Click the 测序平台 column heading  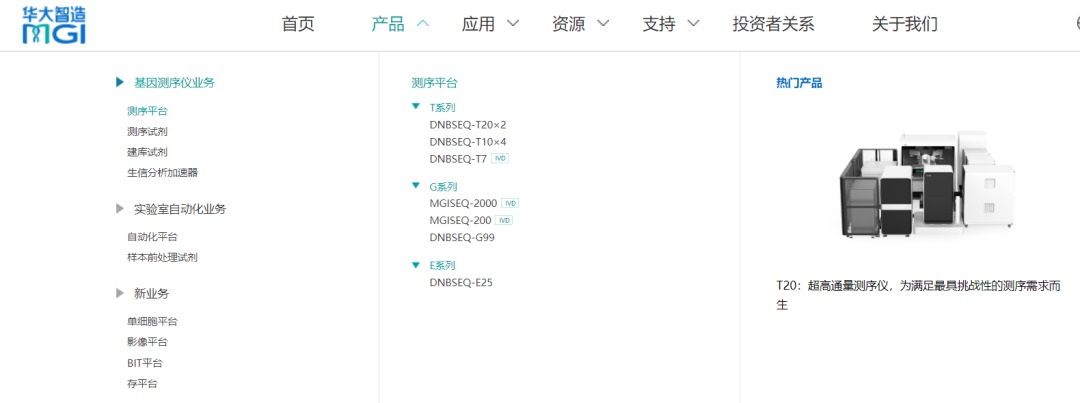pos(434,83)
